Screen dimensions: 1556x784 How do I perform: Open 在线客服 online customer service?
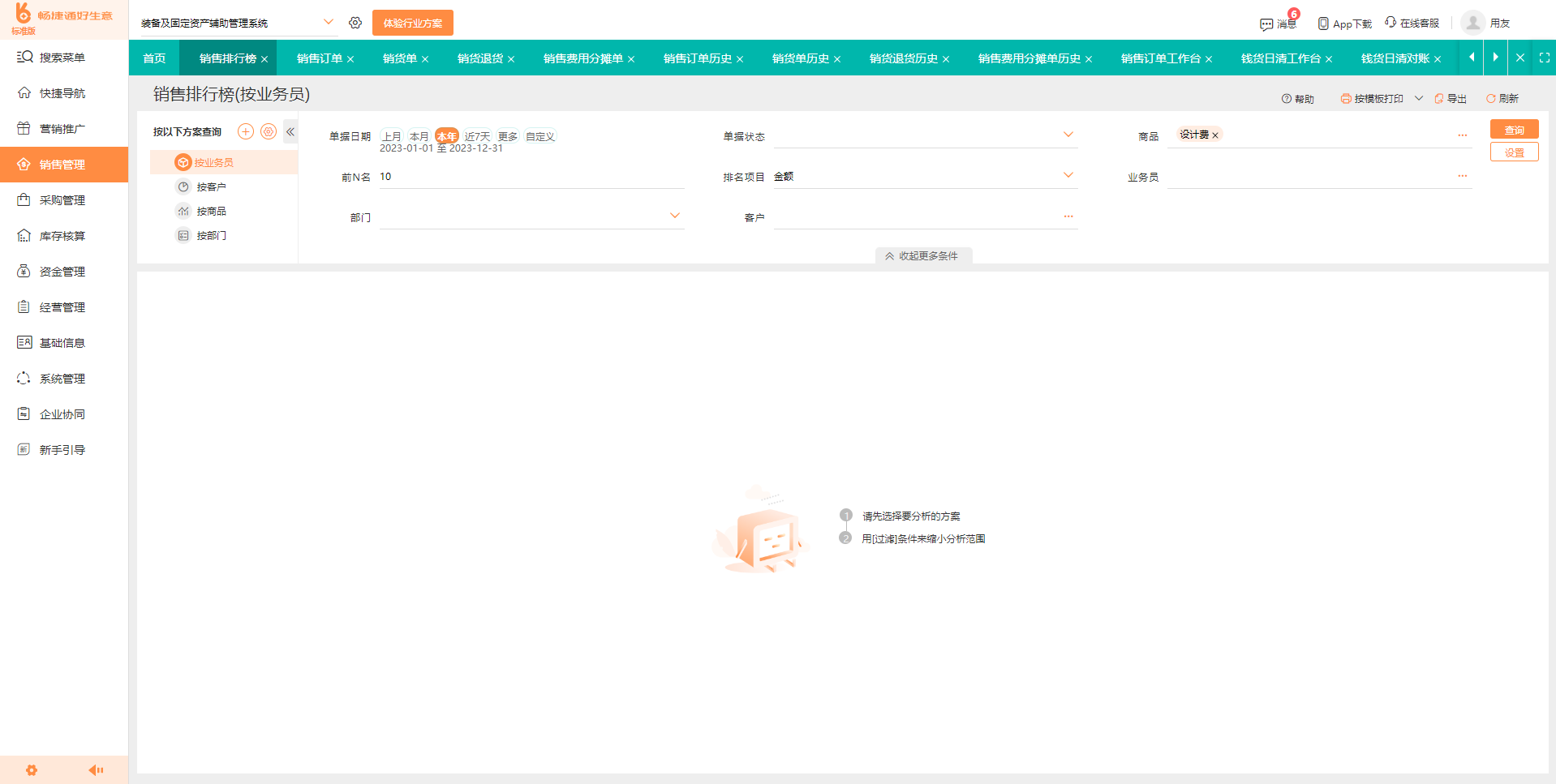pyautogui.click(x=1390, y=23)
